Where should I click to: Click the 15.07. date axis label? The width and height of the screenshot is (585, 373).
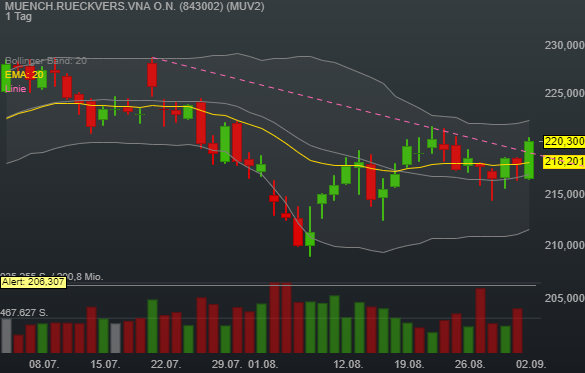click(105, 364)
